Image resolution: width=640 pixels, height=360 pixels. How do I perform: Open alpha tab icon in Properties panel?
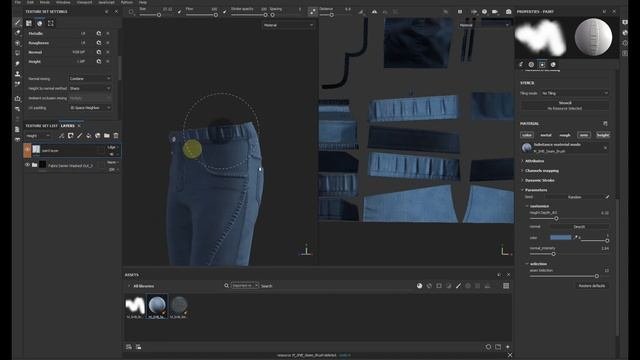[x=531, y=64]
